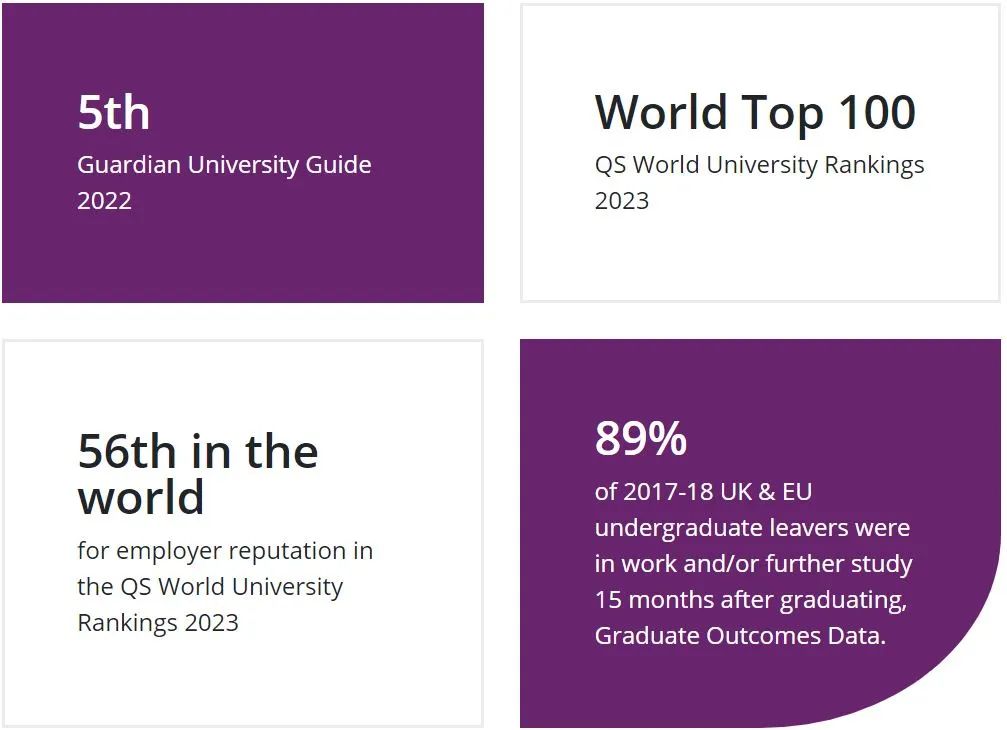Click the word "world" in the 56th heading

141,498
